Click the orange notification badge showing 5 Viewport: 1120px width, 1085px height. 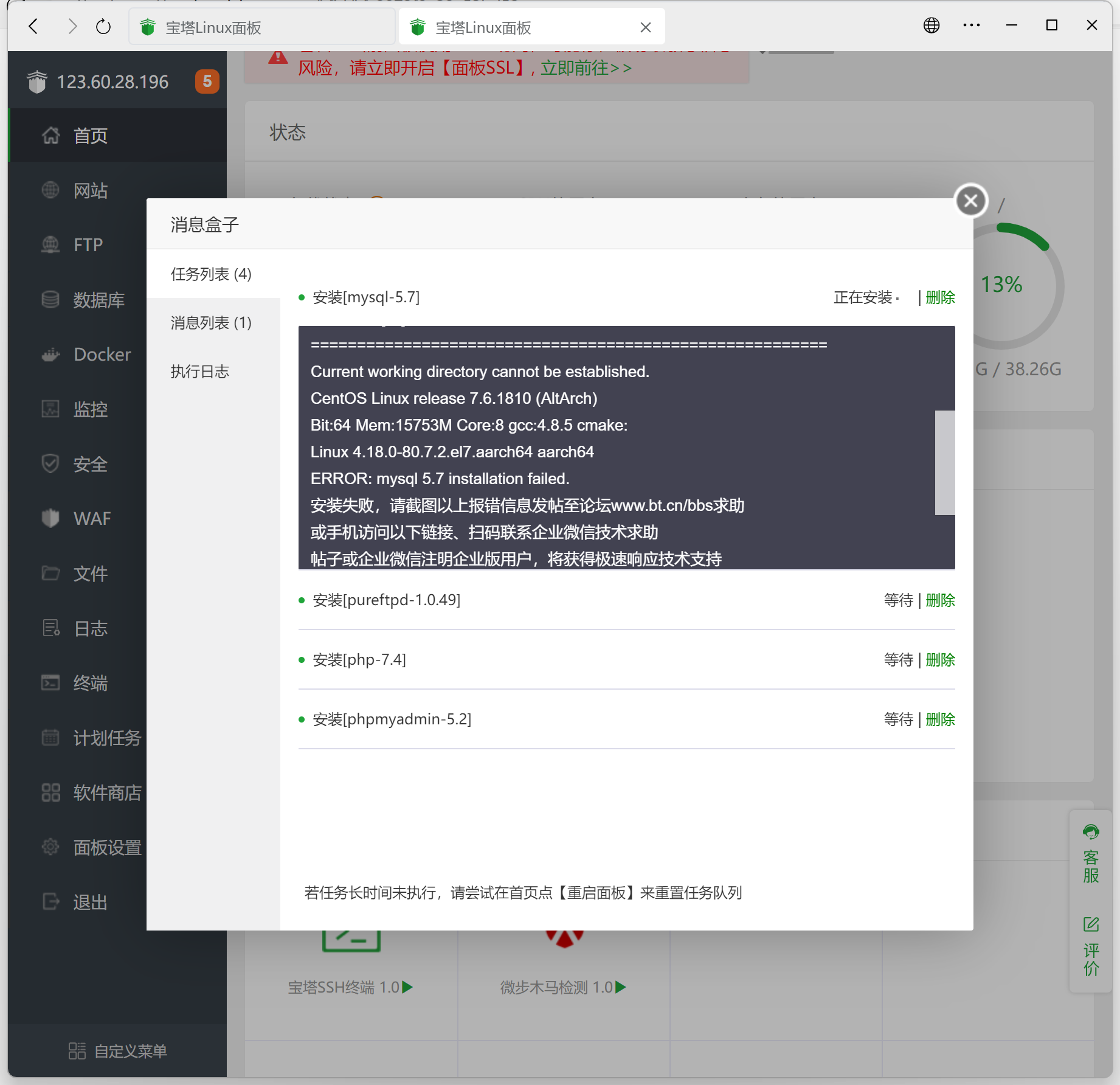pos(207,81)
